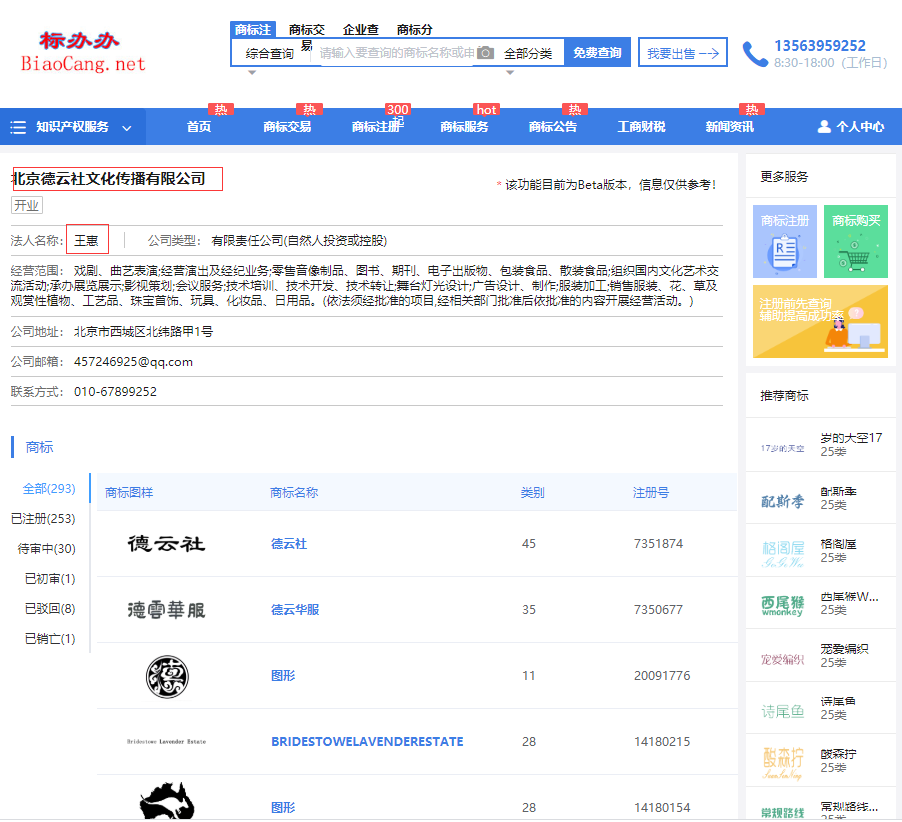Viewport: 902px width, 822px height.
Task: Open the 德云华服 trademark name link
Action: [295, 610]
